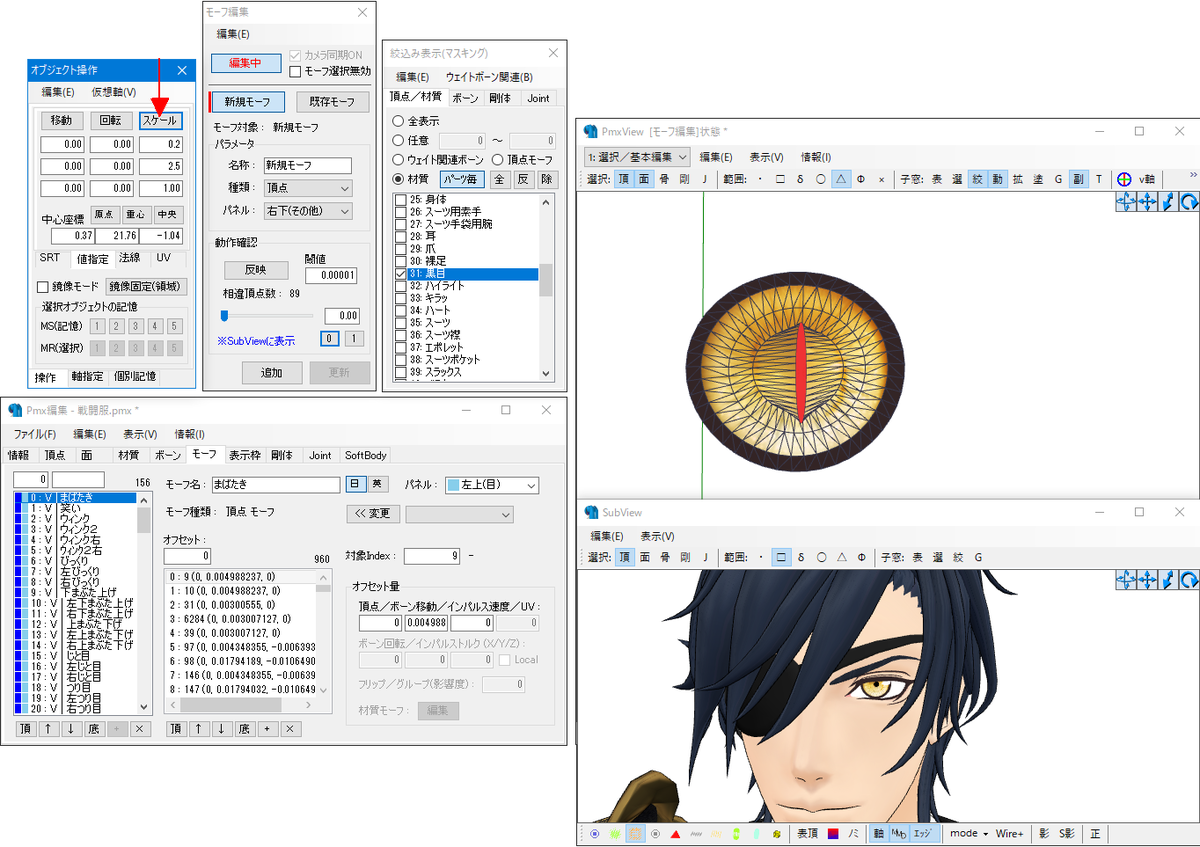Open ファイル(F) menu in Pmx編集
The height and width of the screenshot is (847, 1200).
(35, 434)
